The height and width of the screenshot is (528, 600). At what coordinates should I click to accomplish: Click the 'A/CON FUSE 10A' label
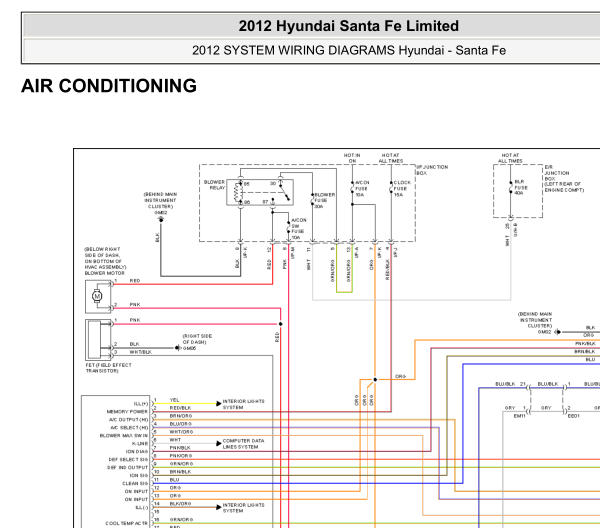(362, 189)
